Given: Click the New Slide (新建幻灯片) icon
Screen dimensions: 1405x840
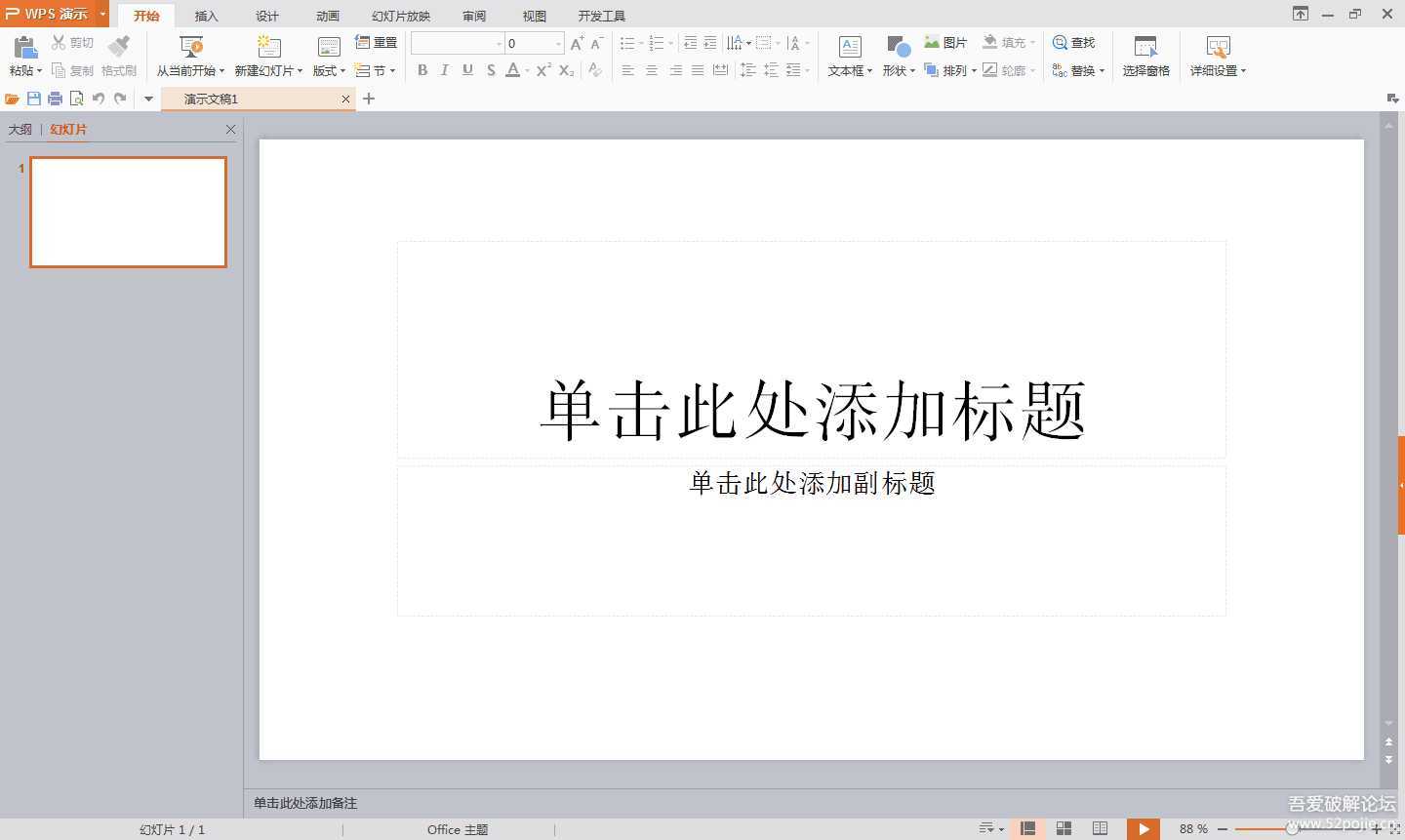Looking at the screenshot, I should (268, 47).
